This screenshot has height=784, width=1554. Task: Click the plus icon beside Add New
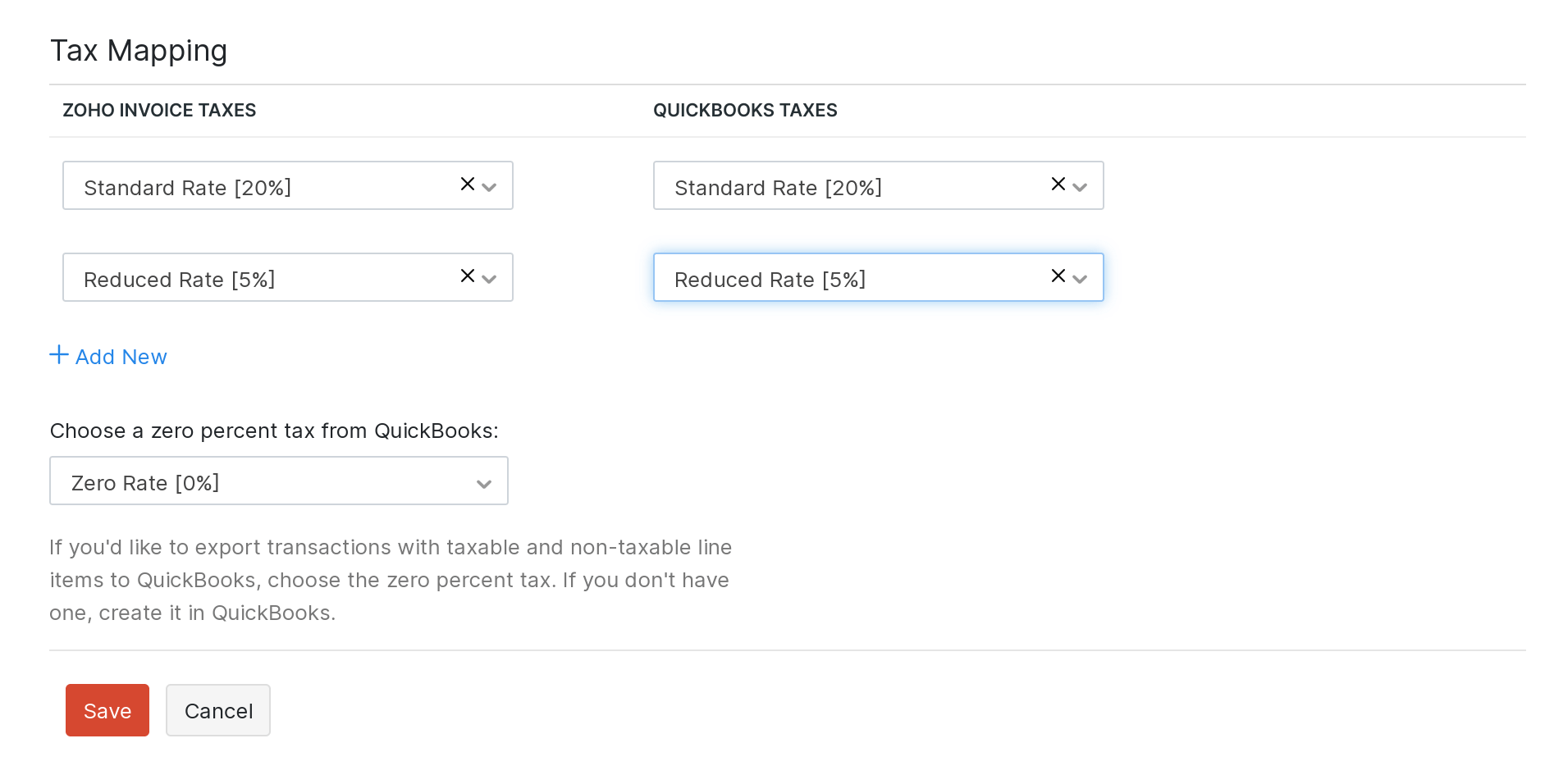(58, 354)
